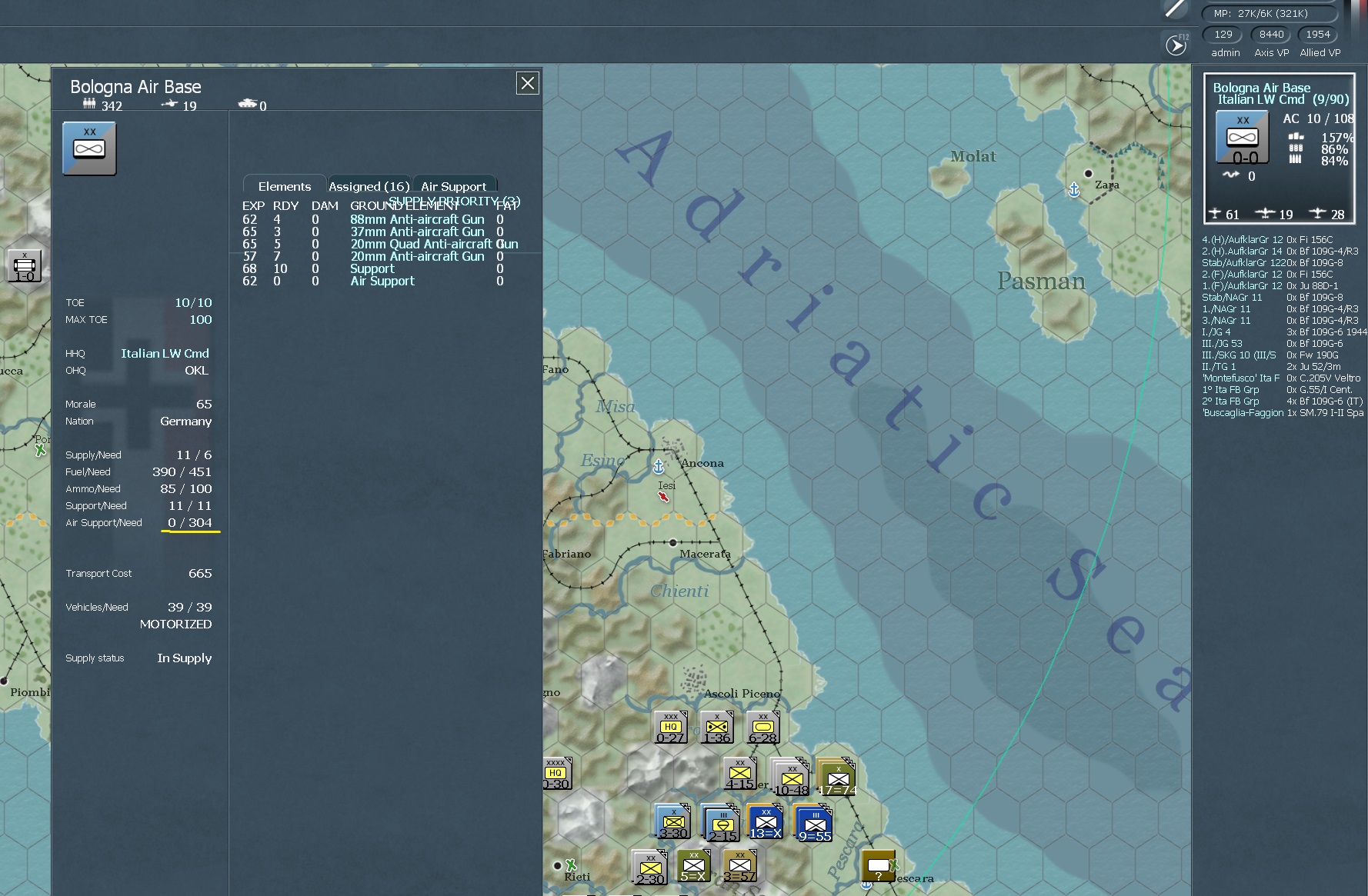Select the corps HQ counter 0-27 on map
The image size is (1368, 896).
[x=671, y=728]
